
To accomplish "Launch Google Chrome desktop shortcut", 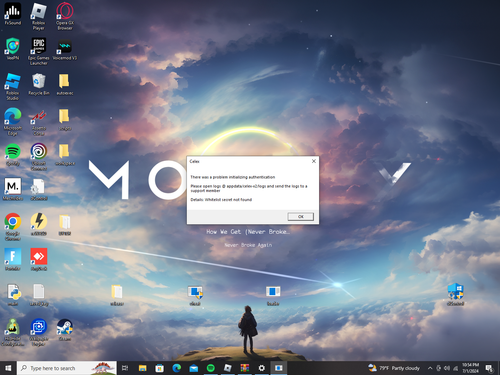I will [x=13, y=227].
